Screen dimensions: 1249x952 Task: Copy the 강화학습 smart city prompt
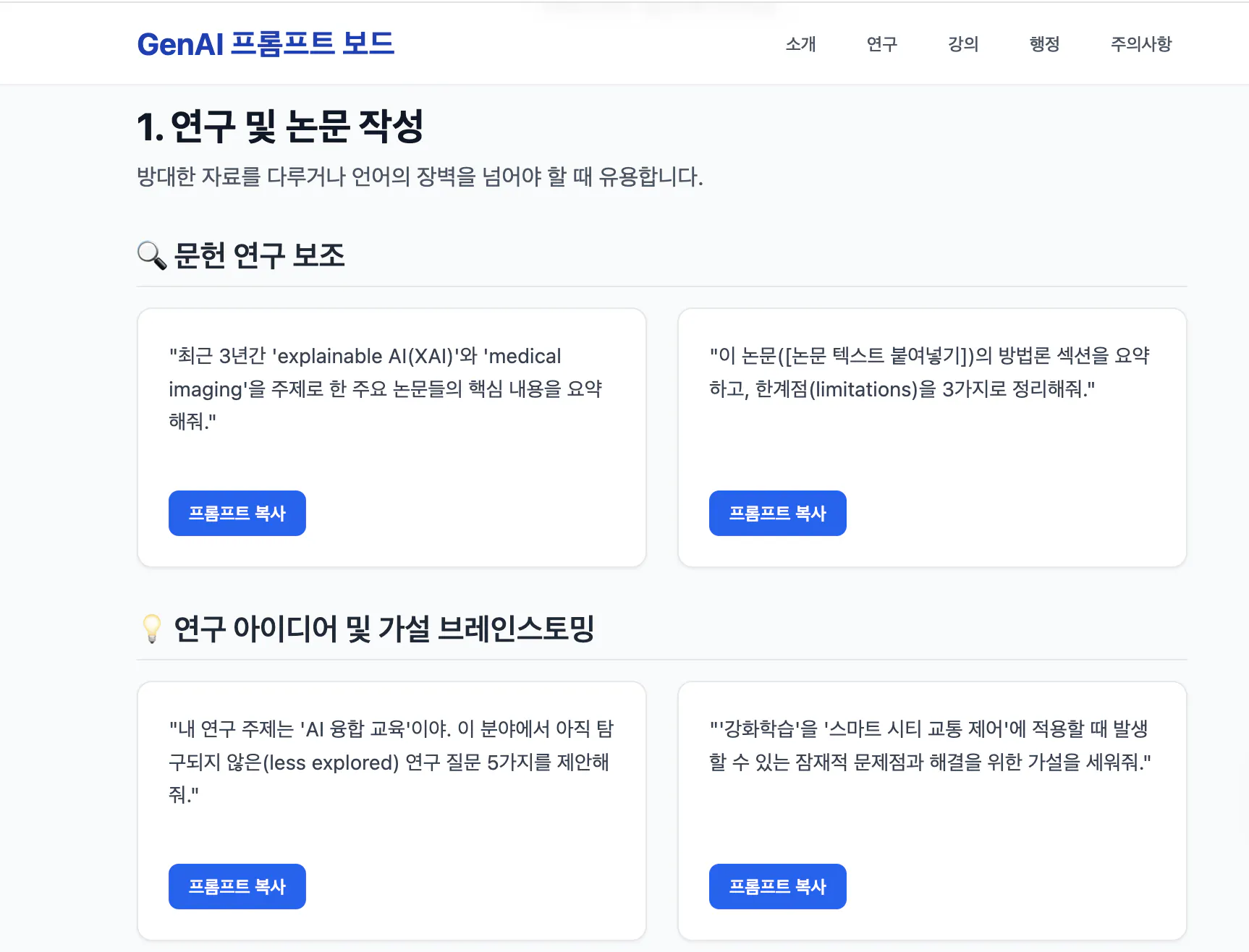coord(777,886)
